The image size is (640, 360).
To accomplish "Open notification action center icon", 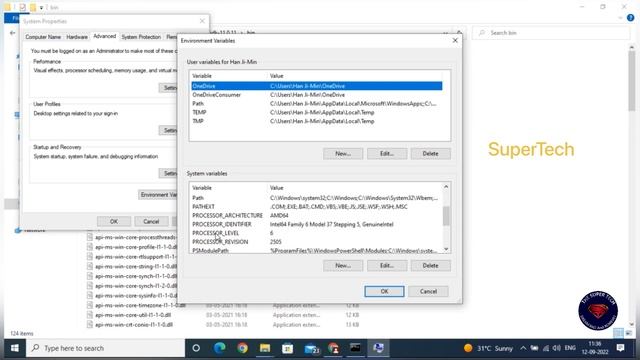I will point(620,348).
